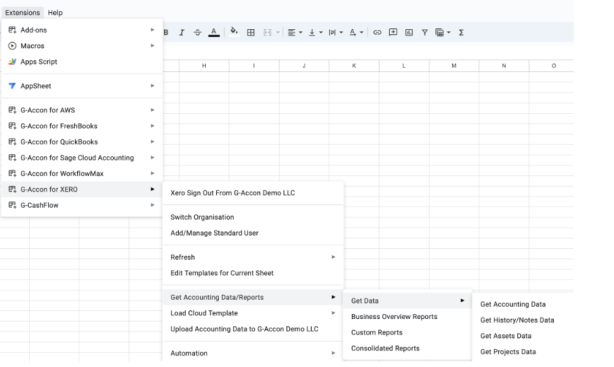
Task: Click the Macros play icon
Action: click(12, 46)
